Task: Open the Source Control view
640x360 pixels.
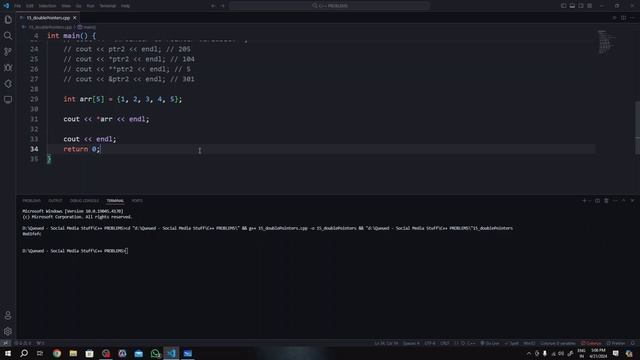Action: [x=8, y=52]
